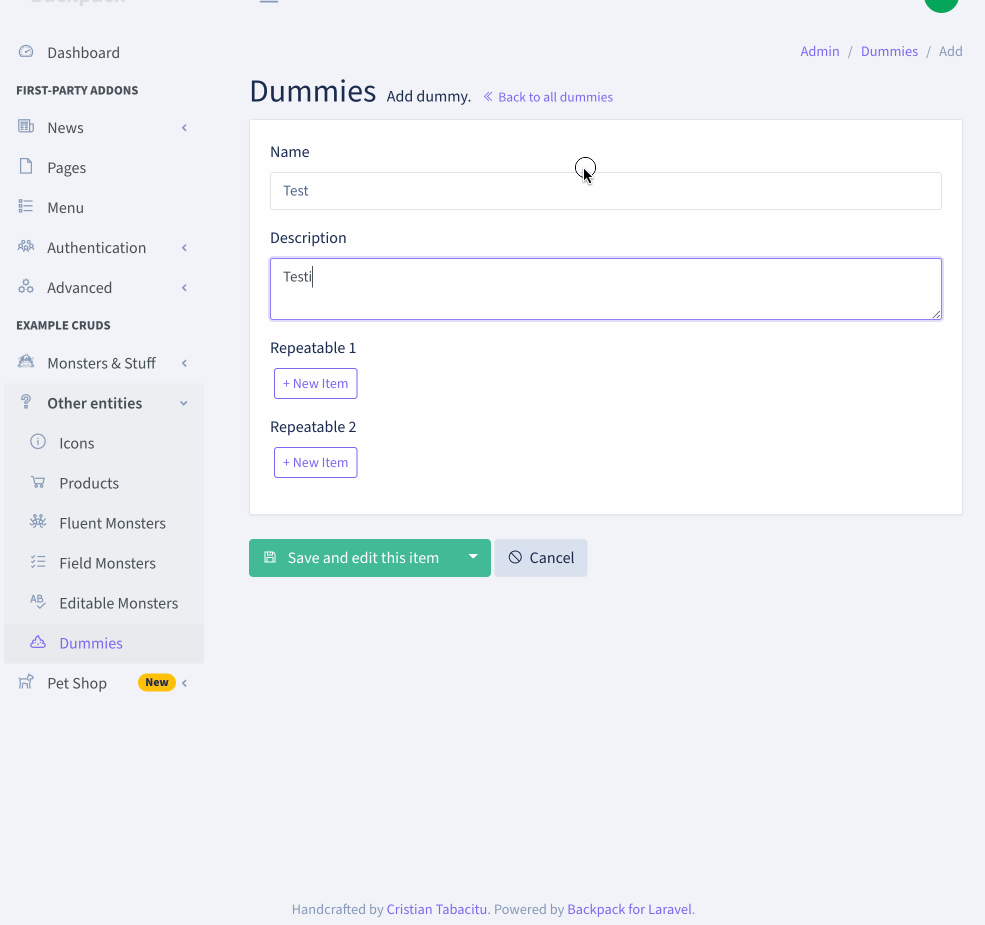The height and width of the screenshot is (925, 985).
Task: Click the Dashboard speedometer icon
Action: (25, 52)
